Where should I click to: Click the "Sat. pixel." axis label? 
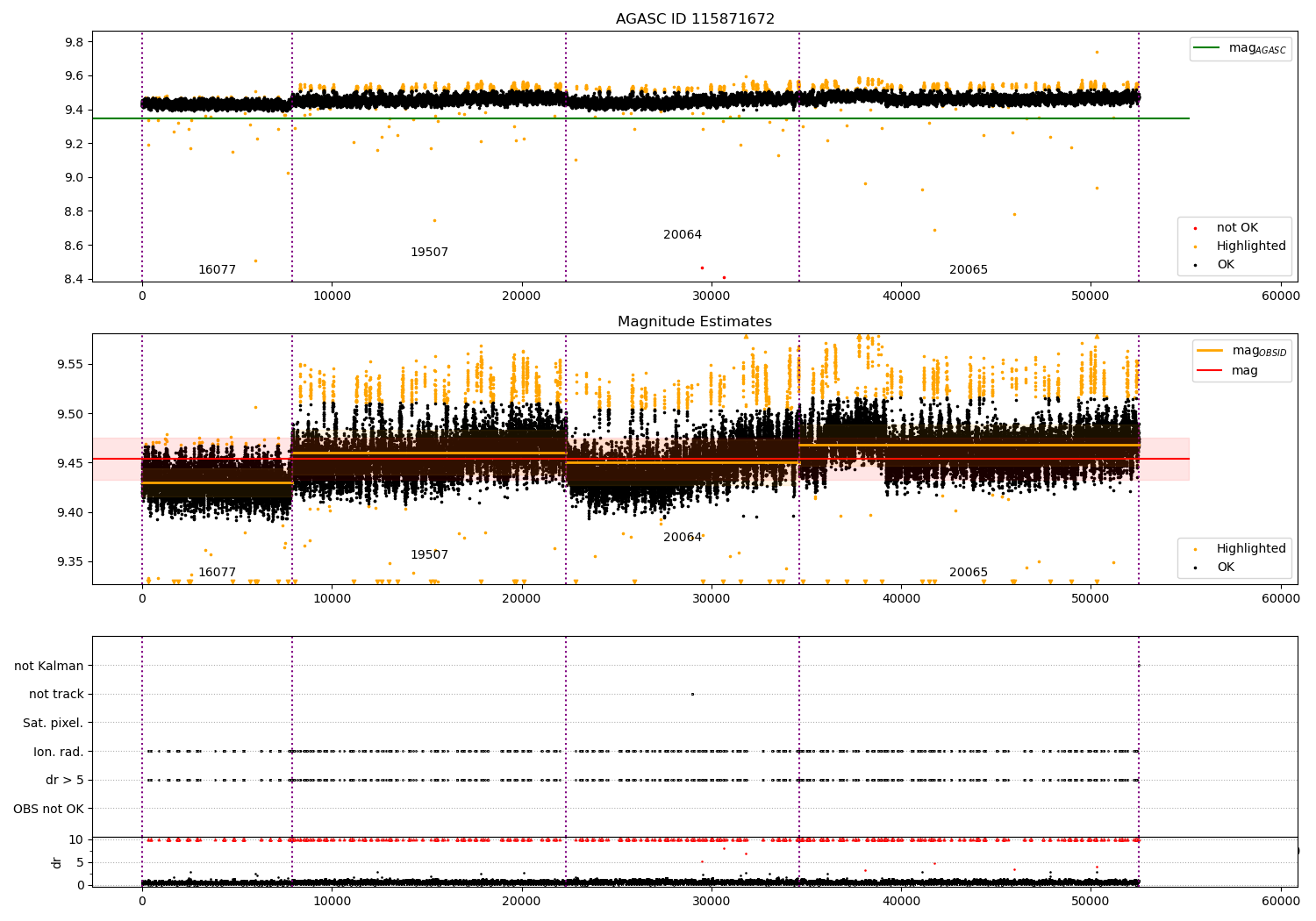[54, 723]
